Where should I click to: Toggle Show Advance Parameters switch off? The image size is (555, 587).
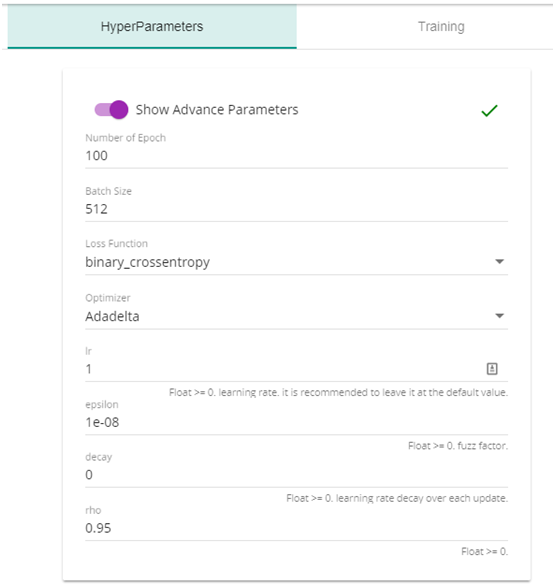(x=111, y=110)
